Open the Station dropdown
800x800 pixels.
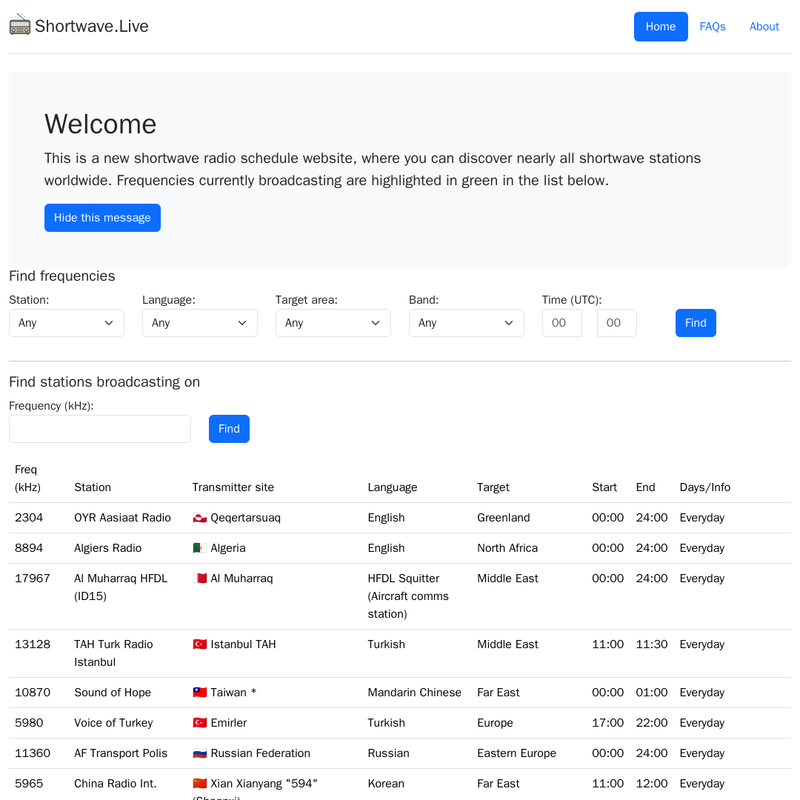66,323
